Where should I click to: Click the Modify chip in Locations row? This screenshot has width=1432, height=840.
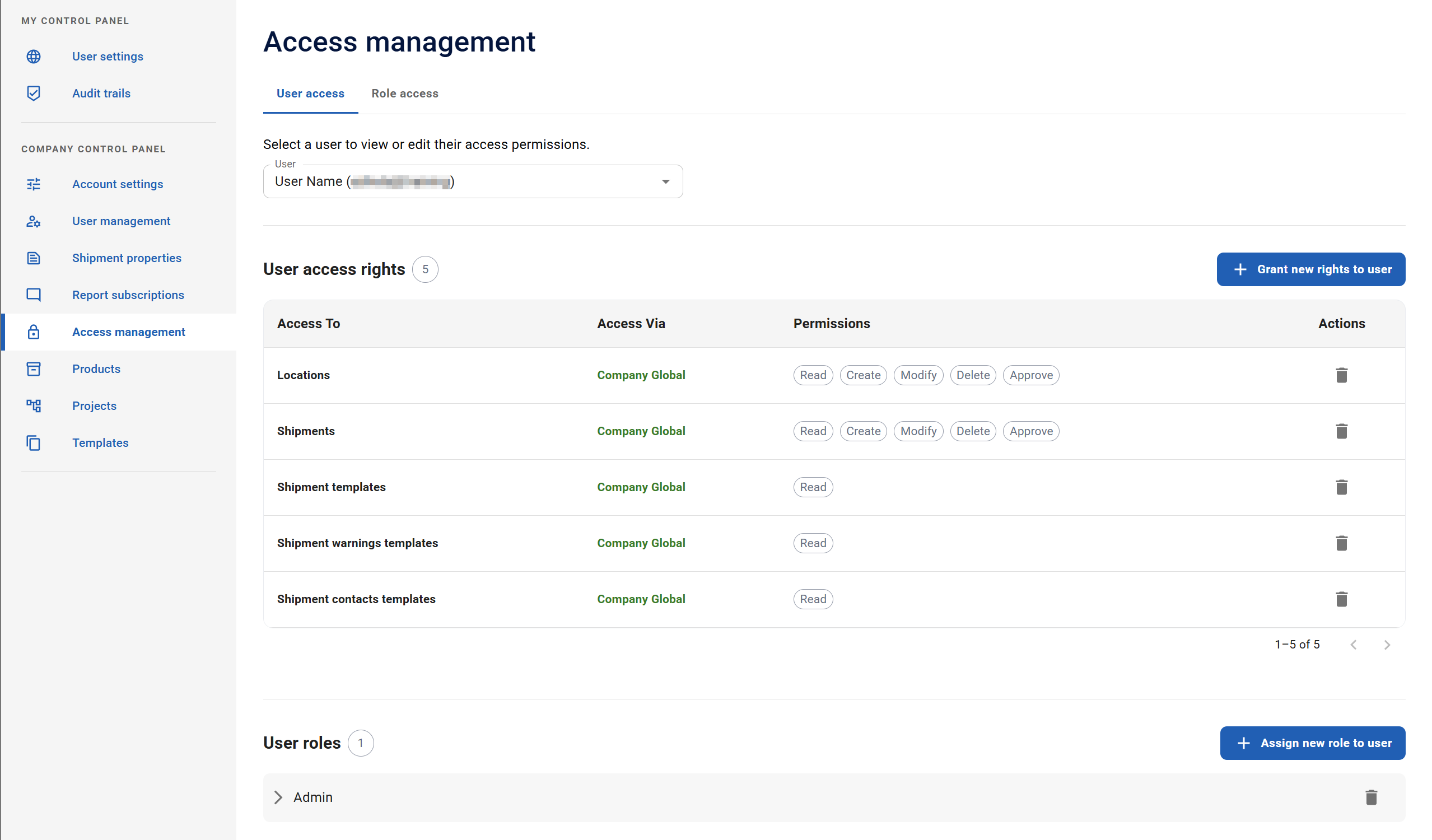[x=918, y=375]
